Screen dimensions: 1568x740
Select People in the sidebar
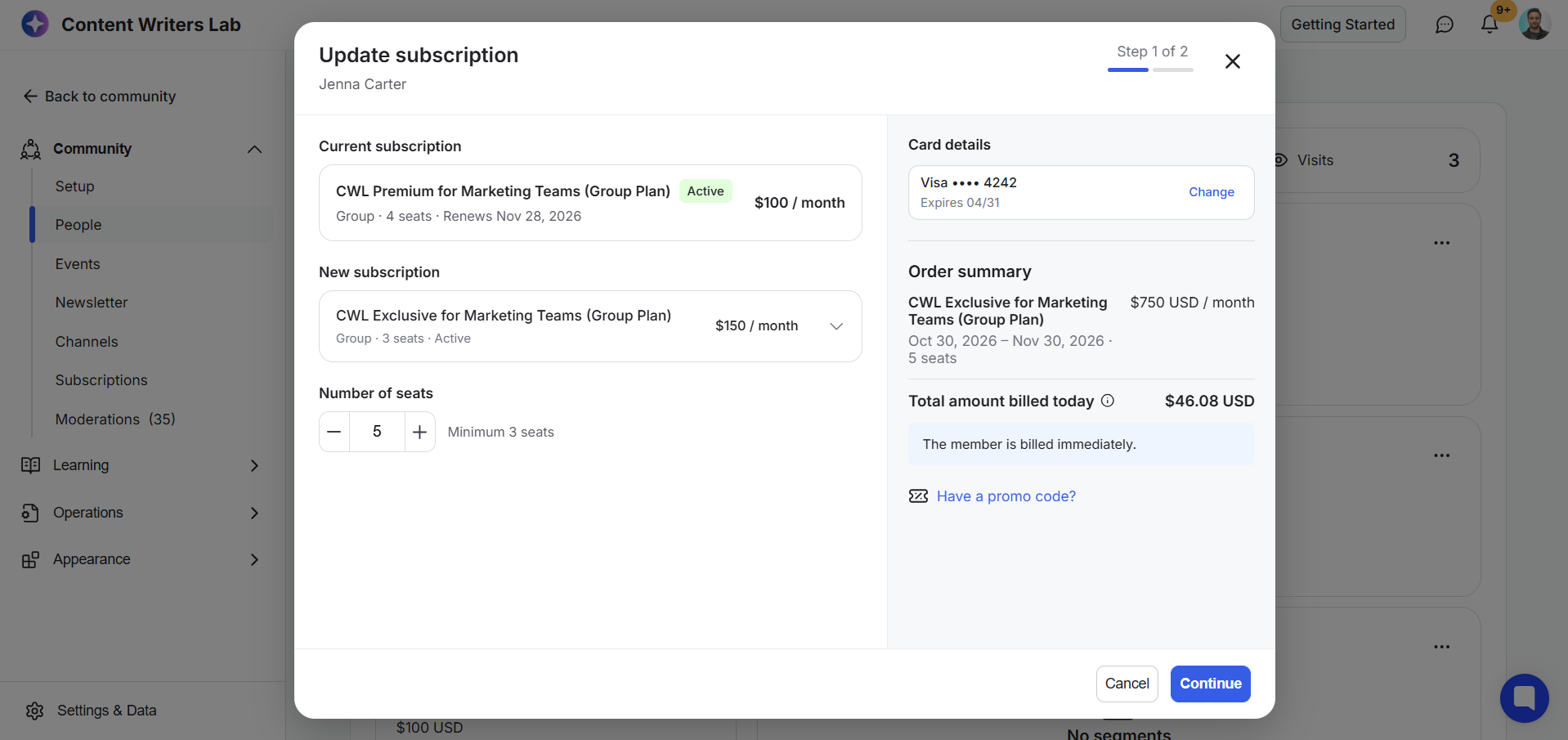click(78, 225)
